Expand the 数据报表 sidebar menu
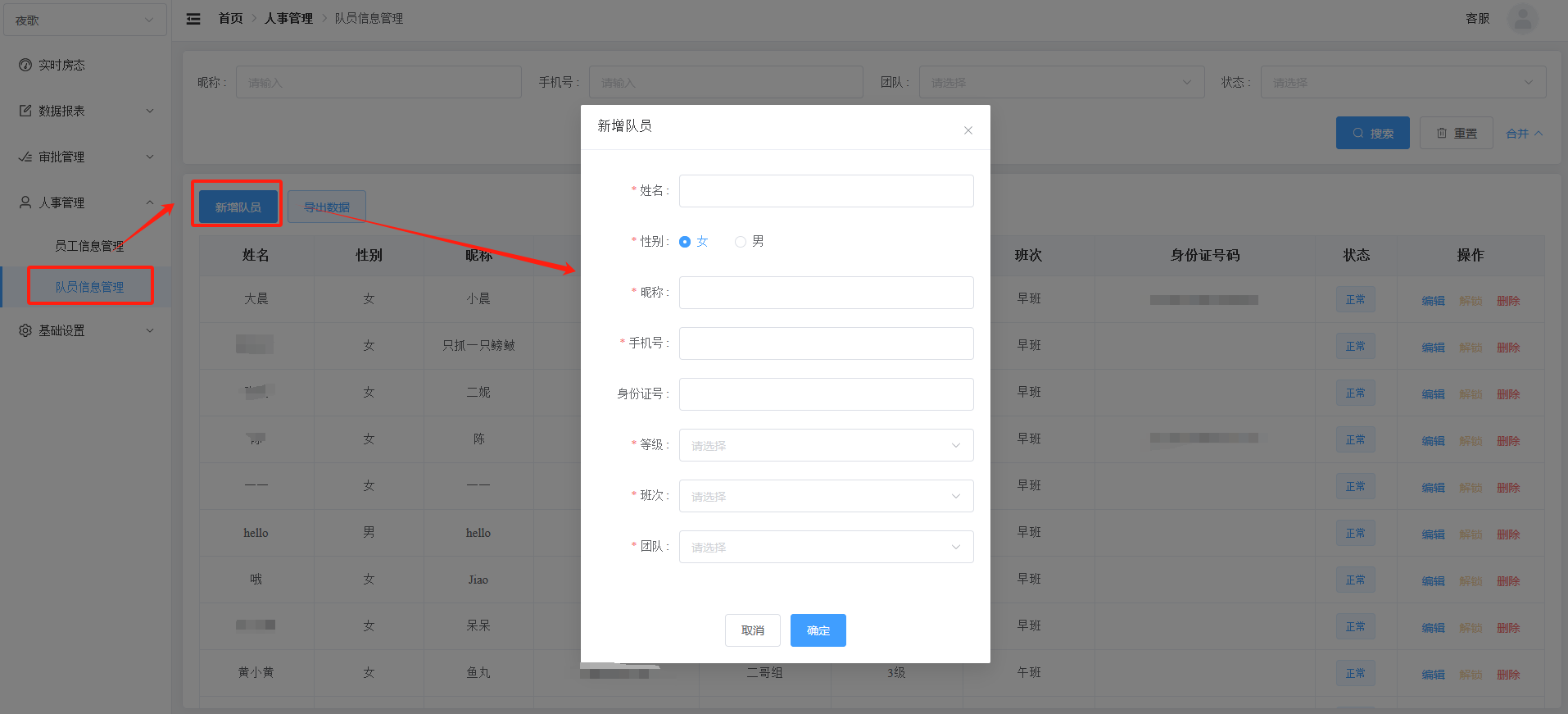 [86, 111]
